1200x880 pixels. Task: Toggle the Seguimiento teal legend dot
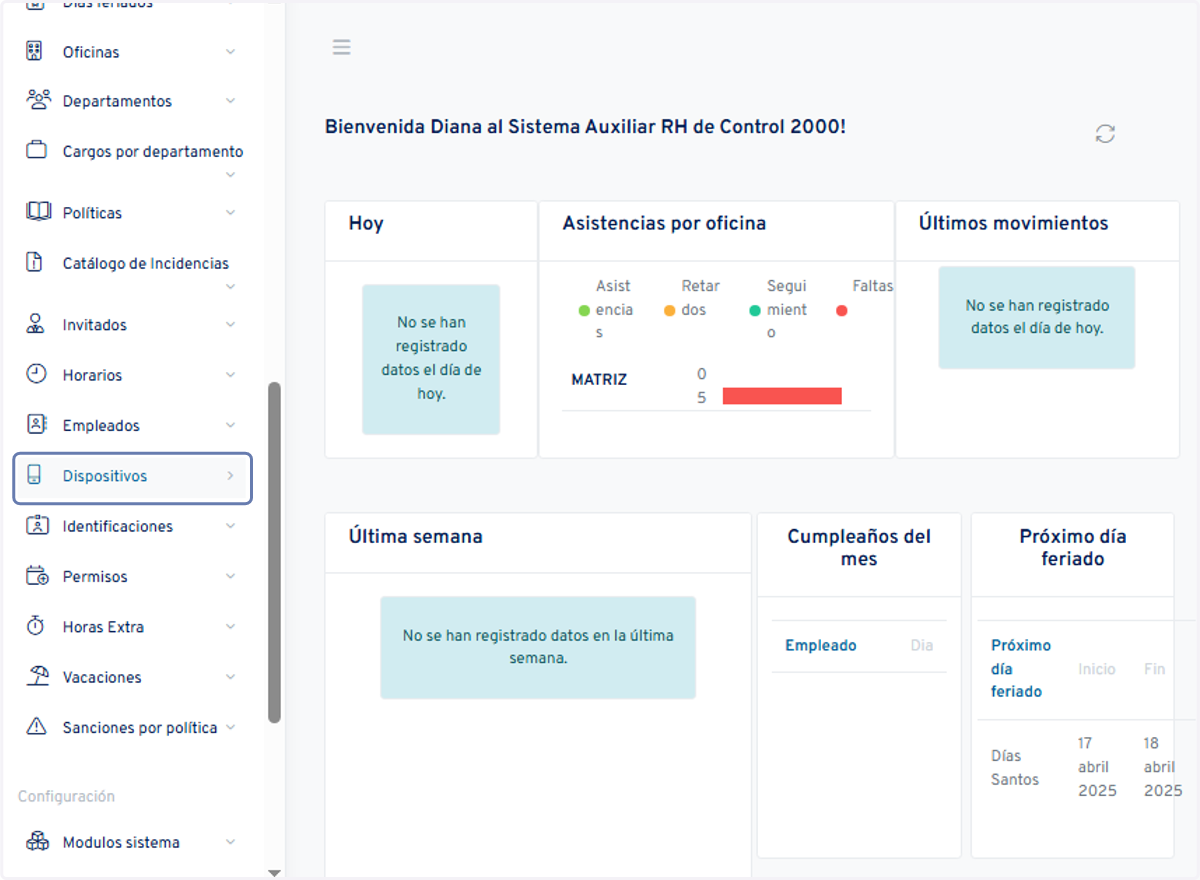[x=755, y=310]
